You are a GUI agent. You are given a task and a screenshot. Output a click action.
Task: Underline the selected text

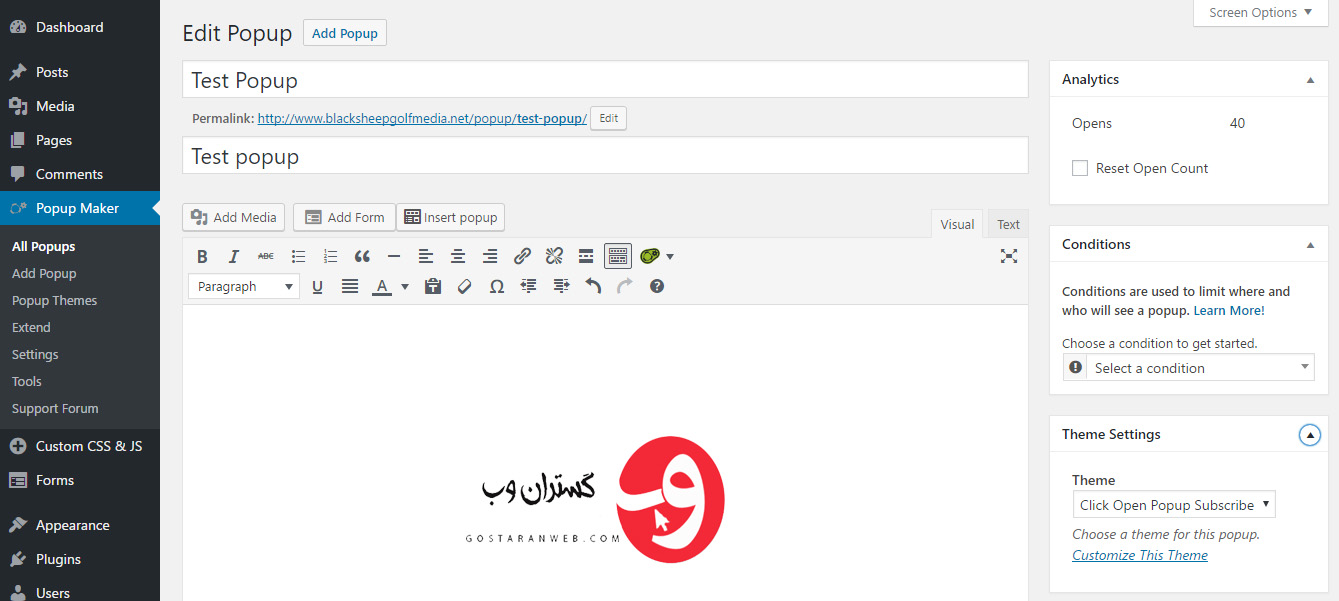tap(318, 286)
